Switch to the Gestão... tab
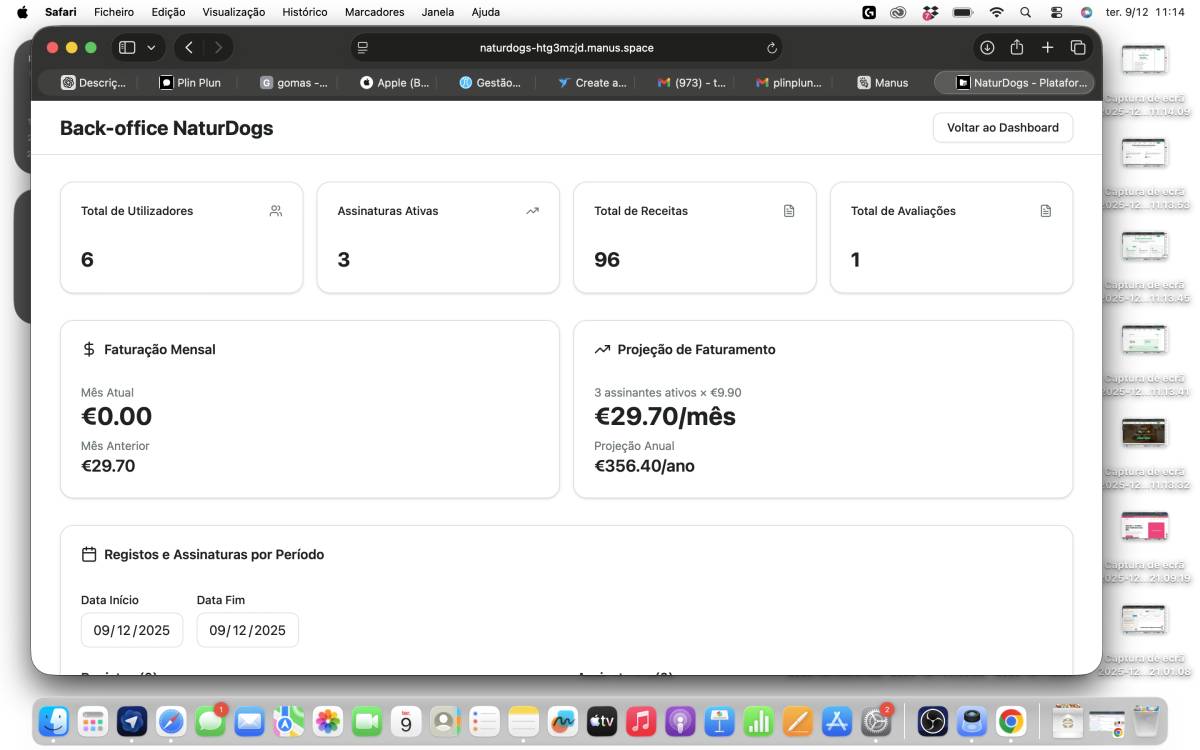The height and width of the screenshot is (750, 1200). point(490,83)
